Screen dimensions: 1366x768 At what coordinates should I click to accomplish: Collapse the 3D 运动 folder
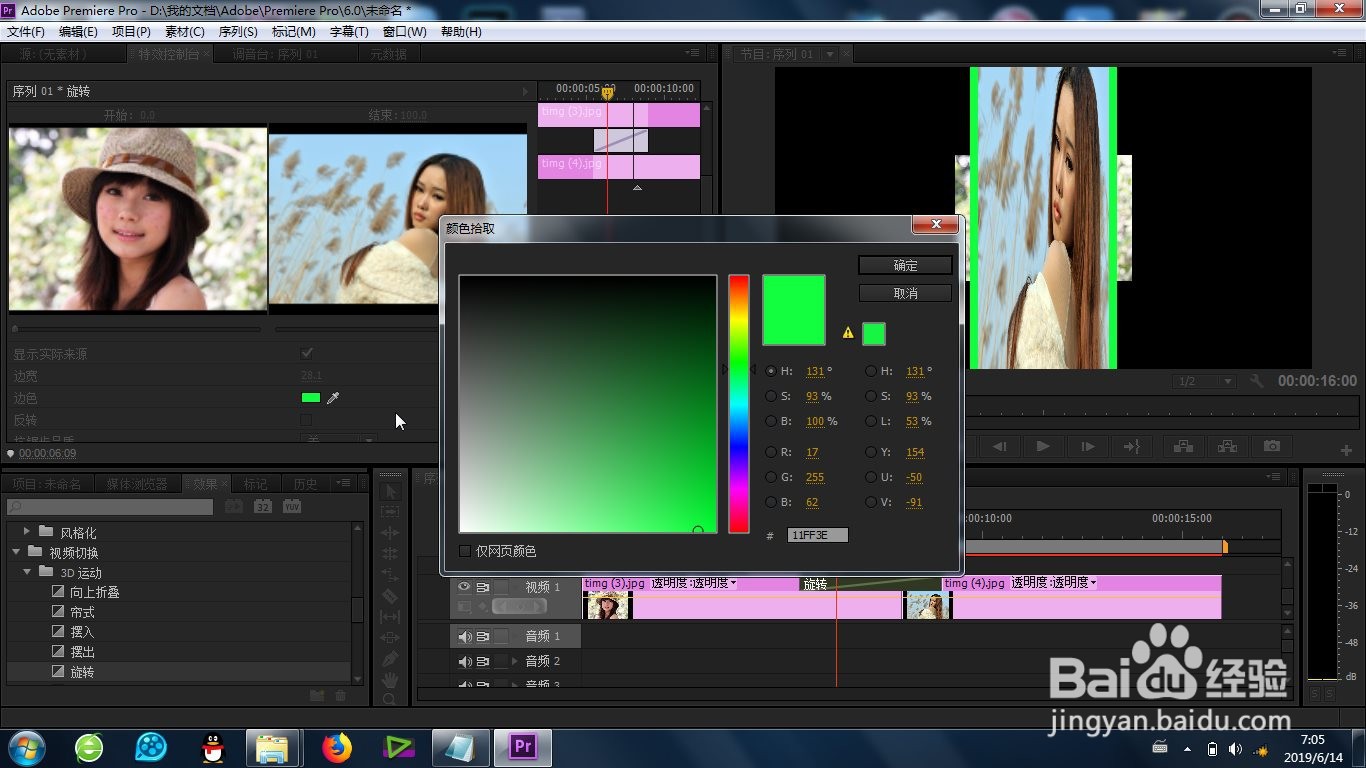28,572
